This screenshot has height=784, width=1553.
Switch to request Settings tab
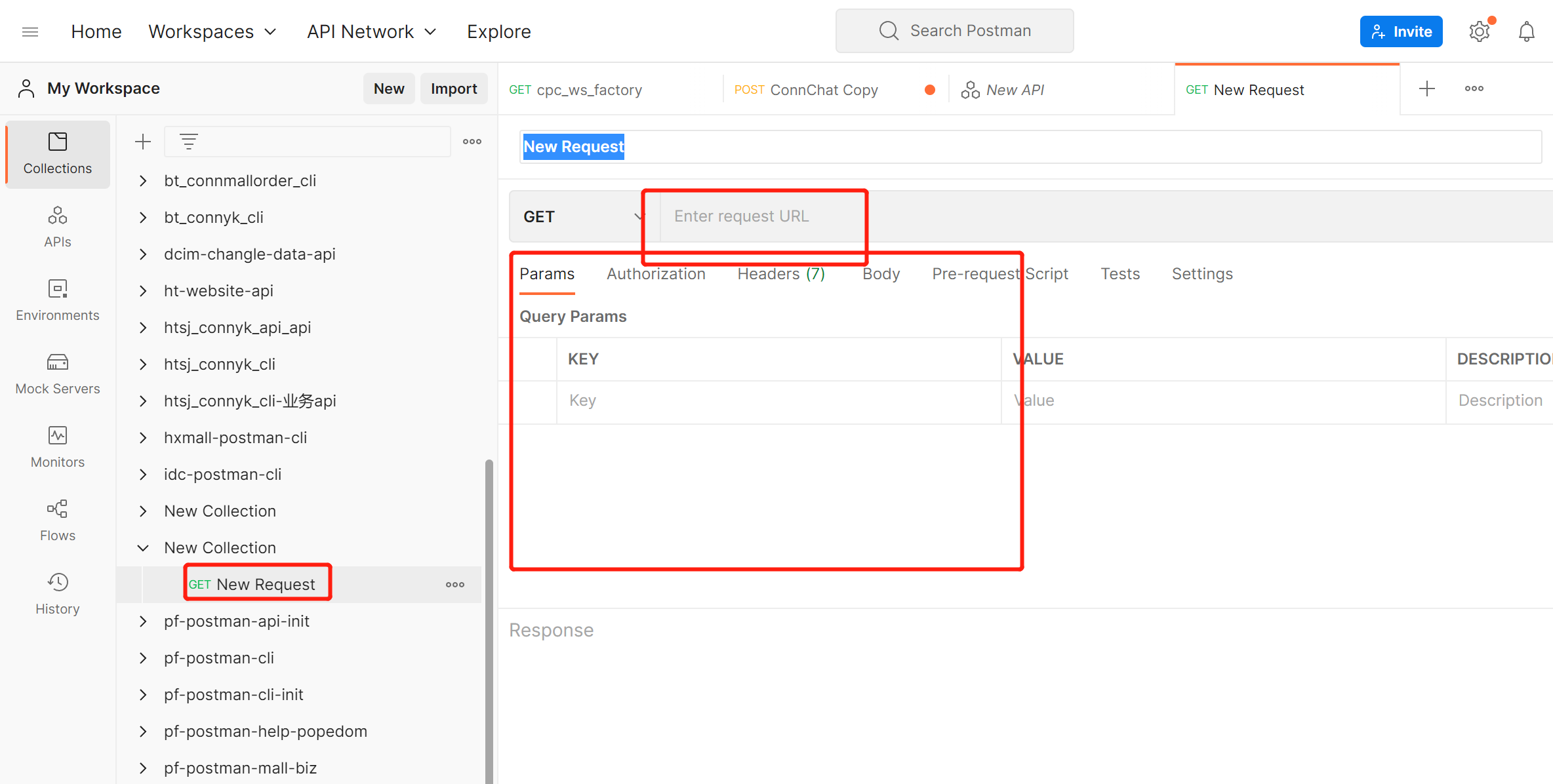(1202, 274)
